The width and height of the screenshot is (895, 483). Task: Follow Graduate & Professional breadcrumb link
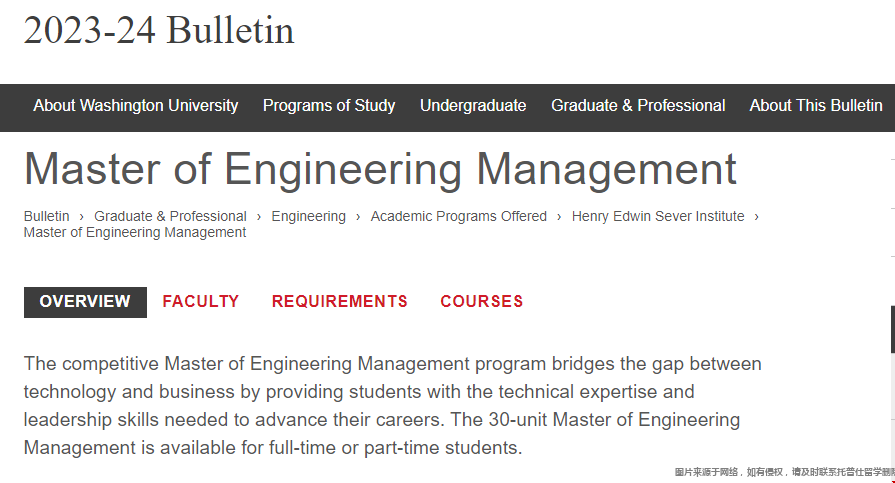(170, 216)
